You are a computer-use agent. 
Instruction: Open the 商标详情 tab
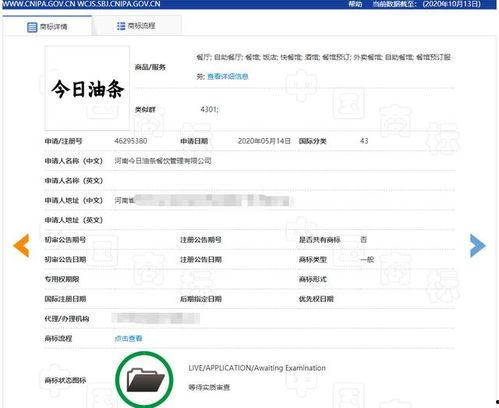(x=47, y=26)
